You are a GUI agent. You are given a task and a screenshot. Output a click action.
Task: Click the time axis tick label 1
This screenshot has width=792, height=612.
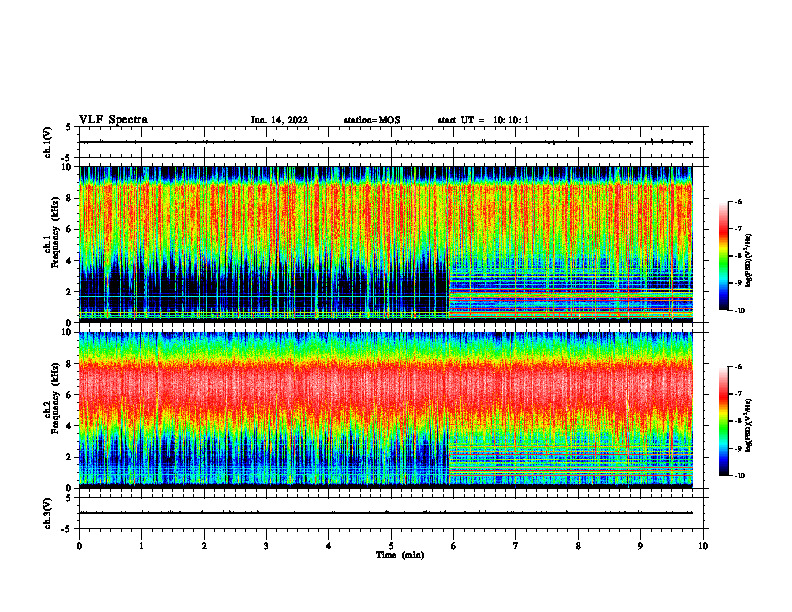pyautogui.click(x=142, y=546)
